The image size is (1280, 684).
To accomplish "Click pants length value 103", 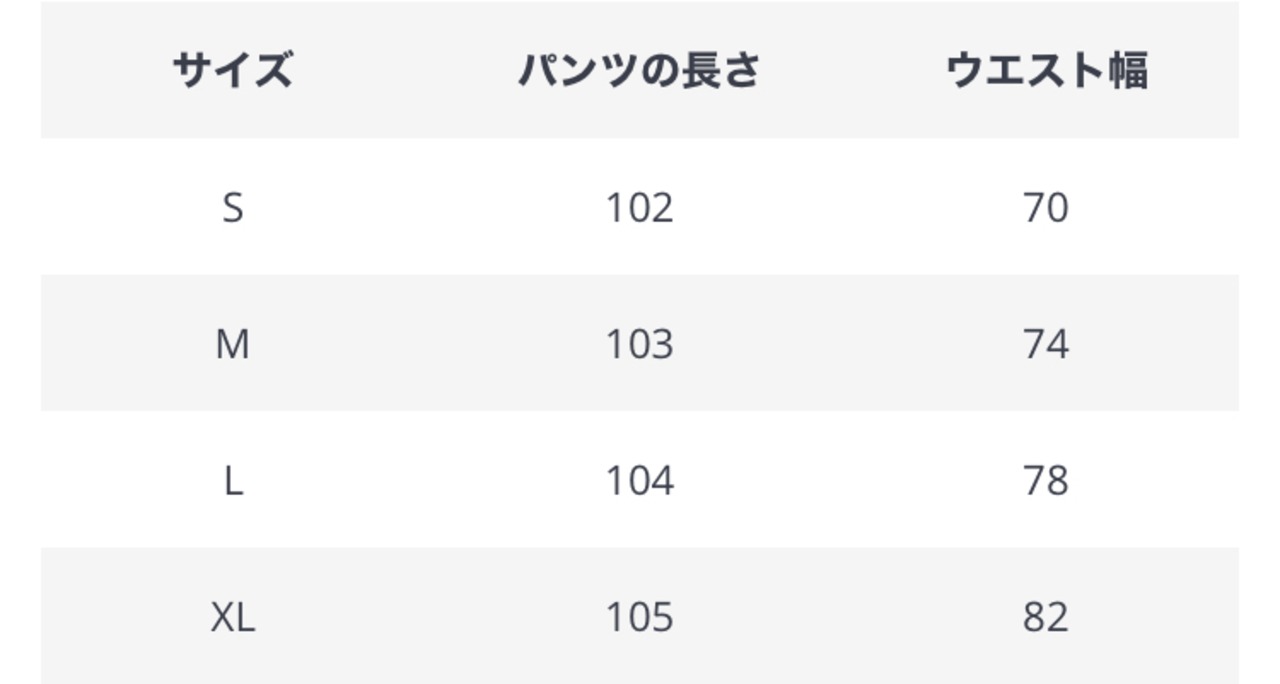I will [x=639, y=345].
